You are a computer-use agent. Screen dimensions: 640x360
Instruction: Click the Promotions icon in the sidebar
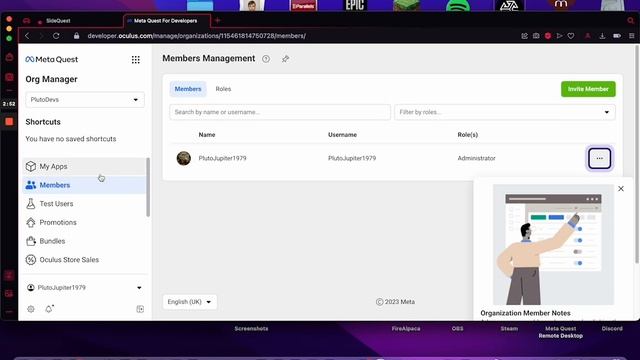(x=31, y=222)
